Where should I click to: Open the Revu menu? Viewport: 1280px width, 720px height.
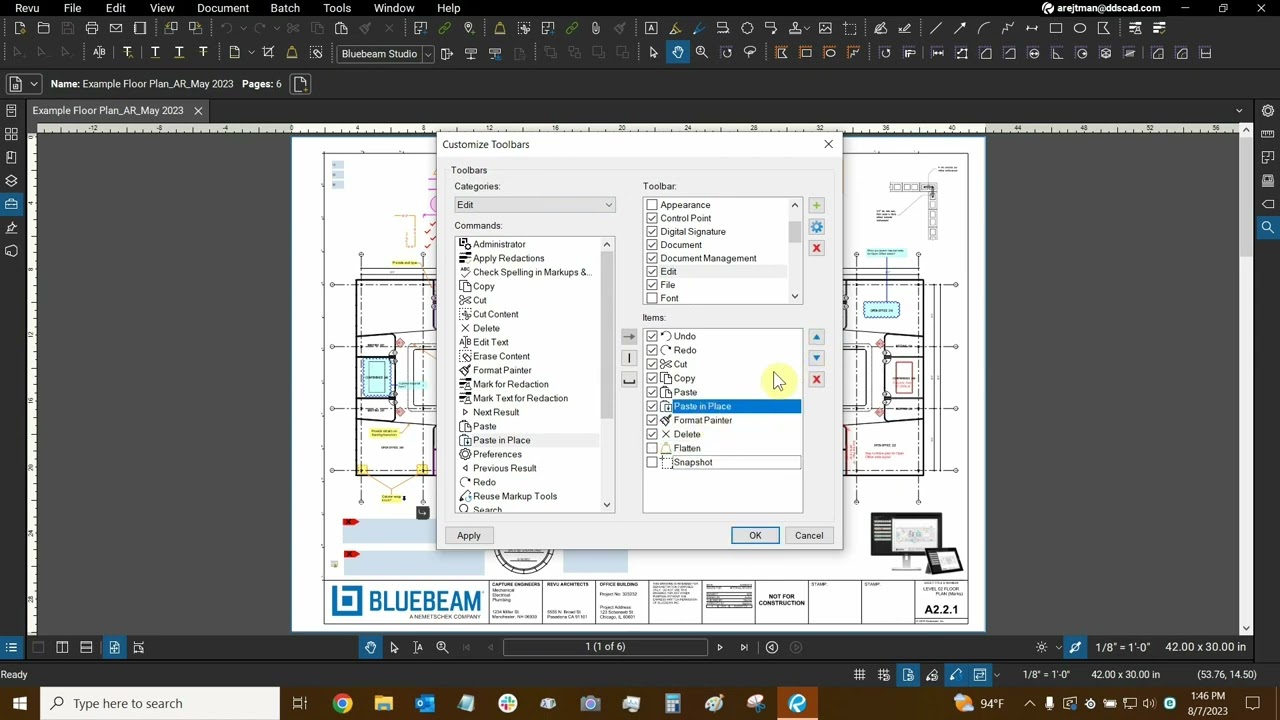27,8
